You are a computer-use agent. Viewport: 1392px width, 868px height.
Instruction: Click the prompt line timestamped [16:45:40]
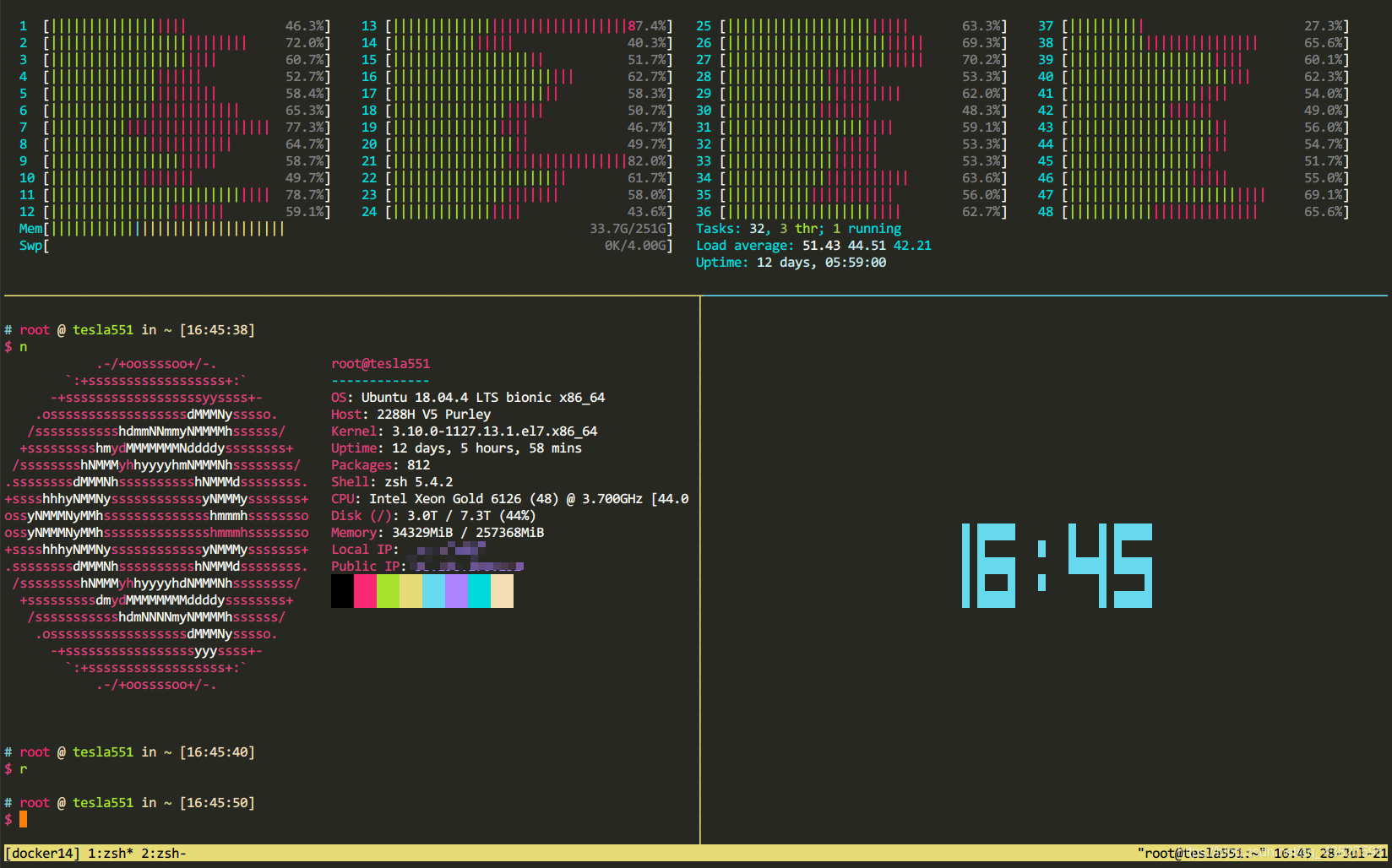pyautogui.click(x=129, y=752)
